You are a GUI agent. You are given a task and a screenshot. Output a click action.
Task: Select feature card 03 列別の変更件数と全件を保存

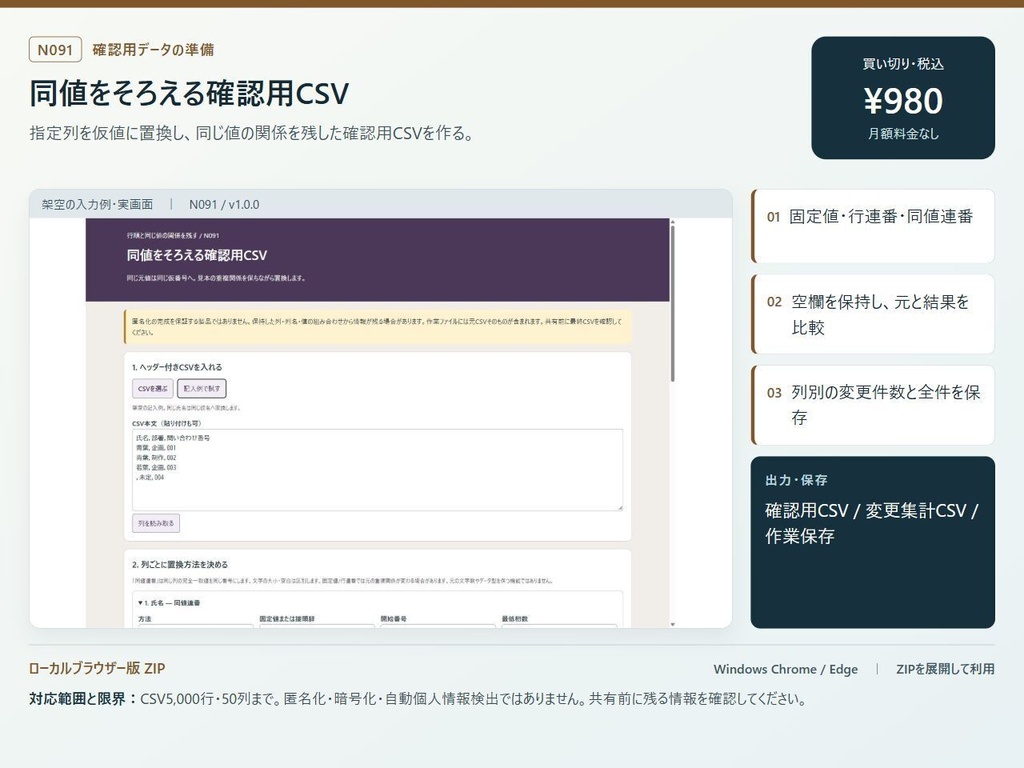pos(873,405)
